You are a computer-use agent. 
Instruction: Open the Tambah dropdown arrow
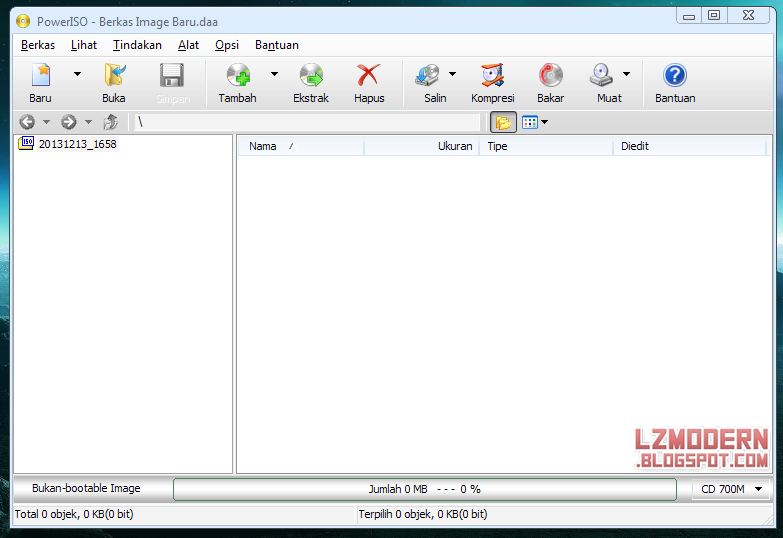click(274, 74)
